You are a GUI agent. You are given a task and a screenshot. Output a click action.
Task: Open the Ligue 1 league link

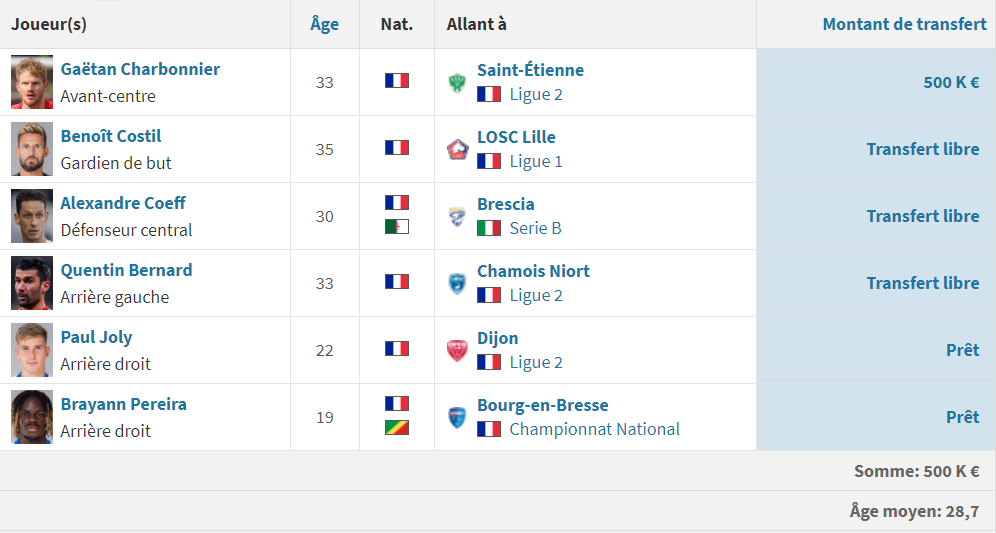[x=536, y=161]
